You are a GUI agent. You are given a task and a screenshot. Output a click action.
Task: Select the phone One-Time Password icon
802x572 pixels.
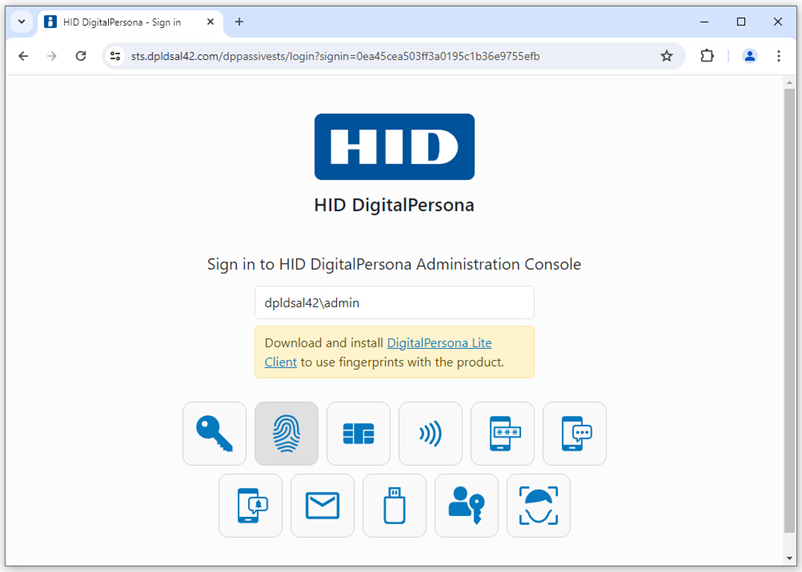click(x=503, y=433)
